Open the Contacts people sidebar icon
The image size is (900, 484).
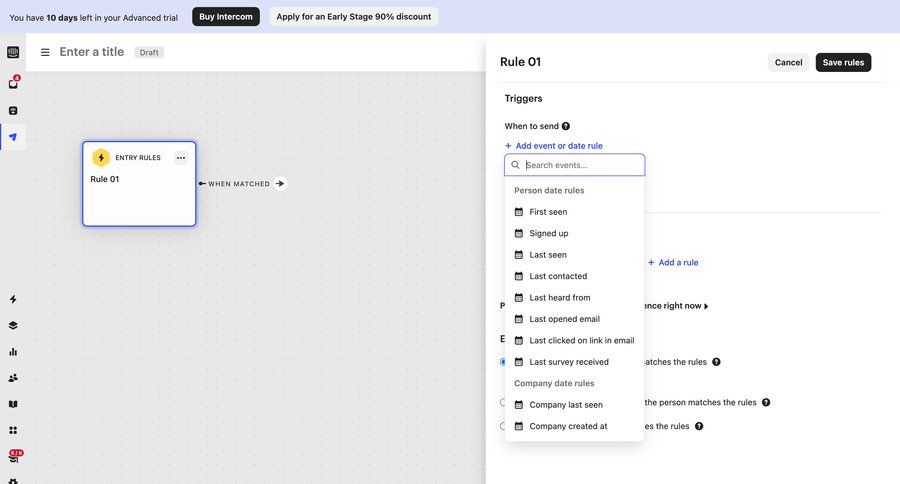pos(13,378)
